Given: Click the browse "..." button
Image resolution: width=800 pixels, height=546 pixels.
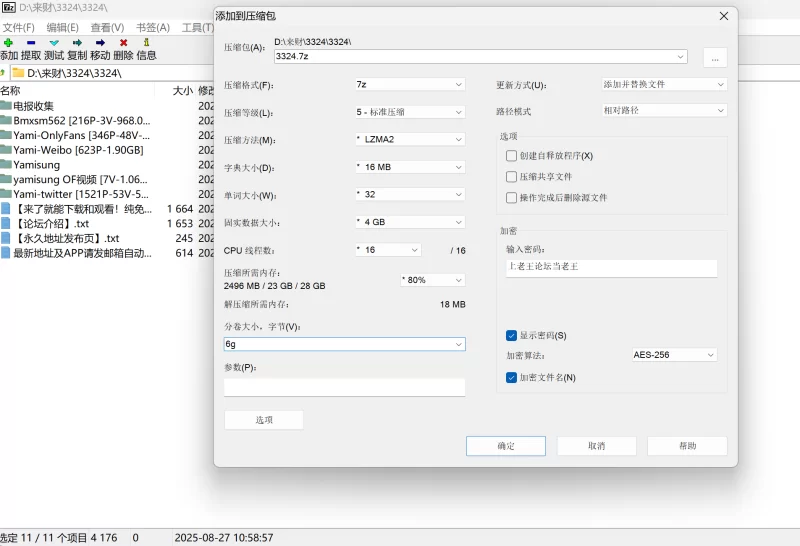Looking at the screenshot, I should pyautogui.click(x=715, y=58).
